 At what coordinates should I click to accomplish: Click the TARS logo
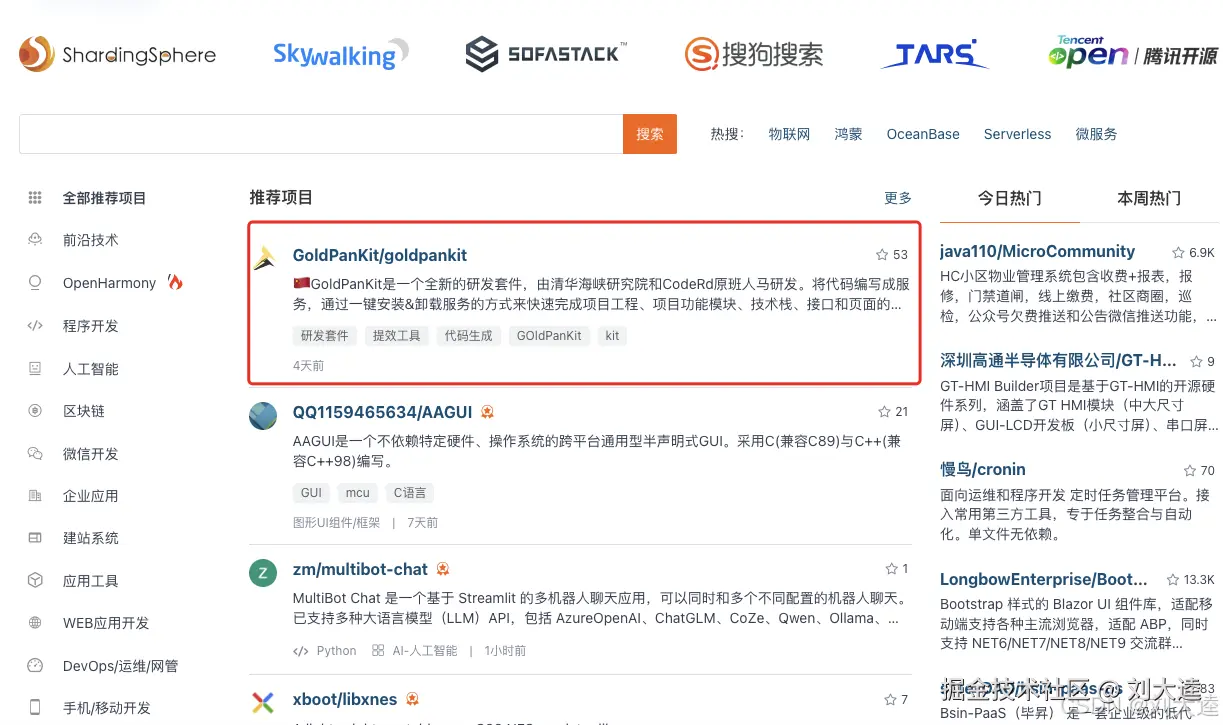[x=934, y=55]
